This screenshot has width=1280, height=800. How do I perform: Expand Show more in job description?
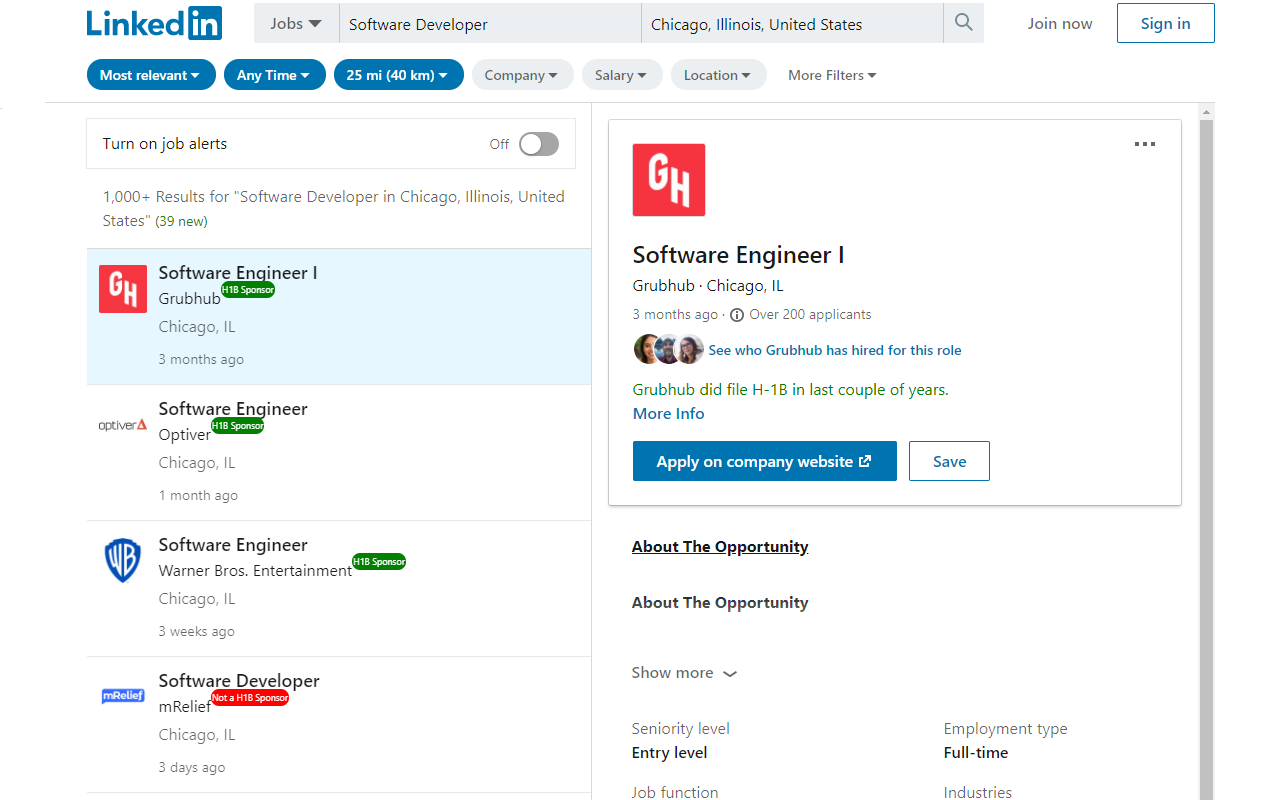tap(684, 673)
